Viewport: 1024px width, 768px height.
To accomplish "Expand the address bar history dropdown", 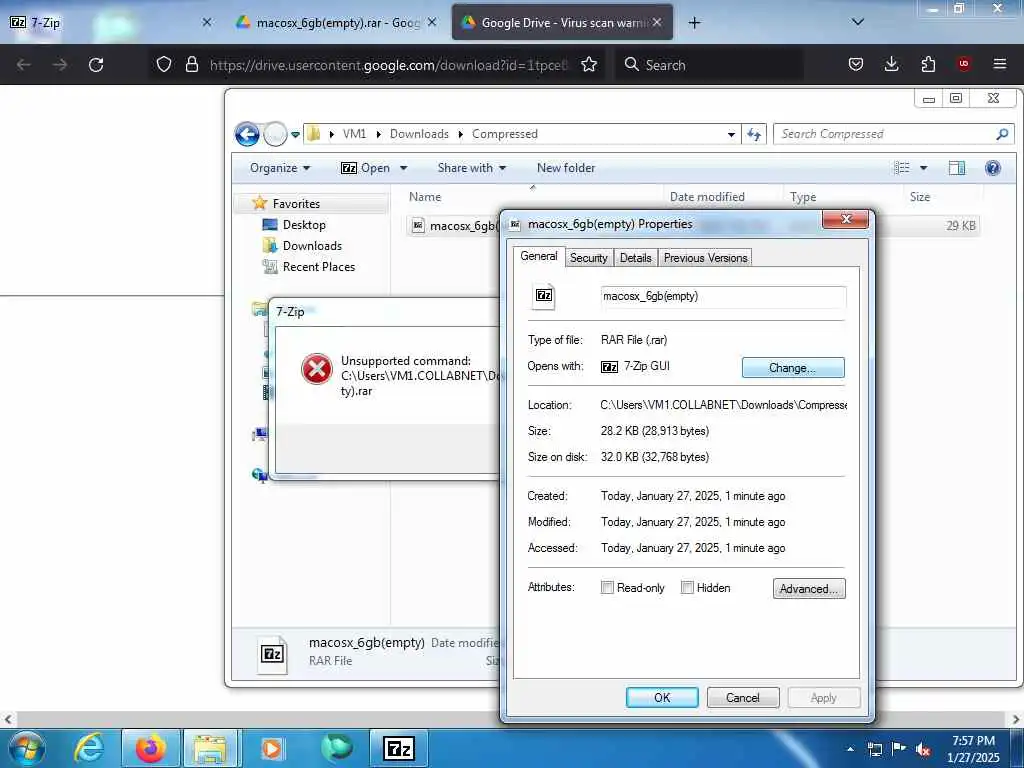I will tap(731, 135).
